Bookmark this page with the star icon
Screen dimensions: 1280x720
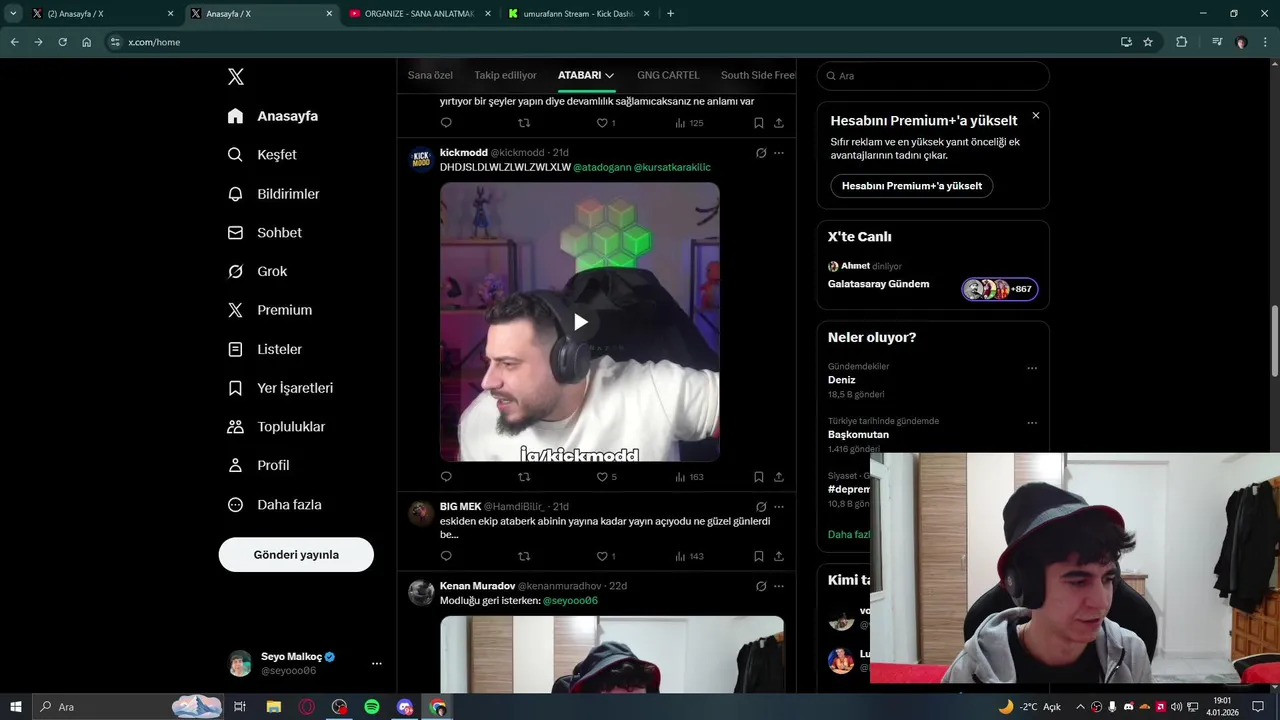1148,42
